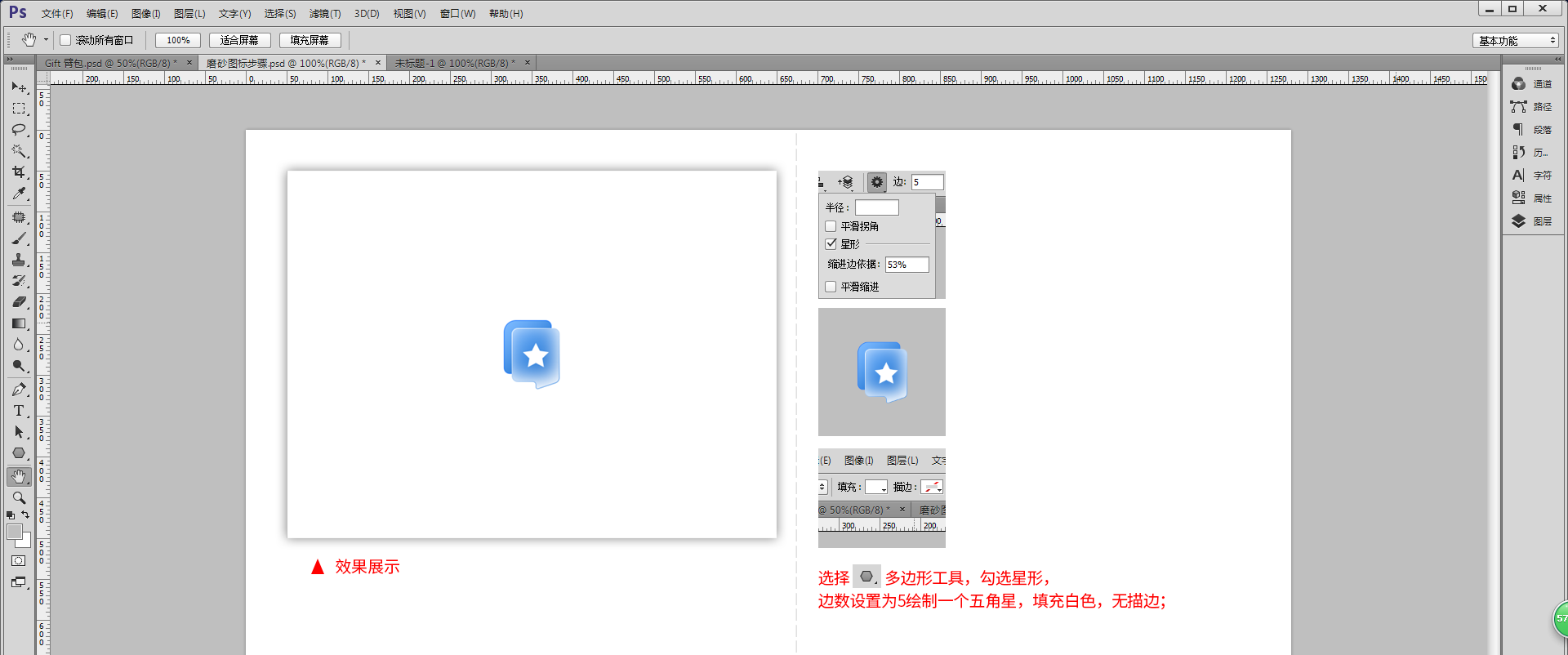Open the Hand tool preset picker
Image resolution: width=1568 pixels, height=655 pixels.
tap(46, 40)
